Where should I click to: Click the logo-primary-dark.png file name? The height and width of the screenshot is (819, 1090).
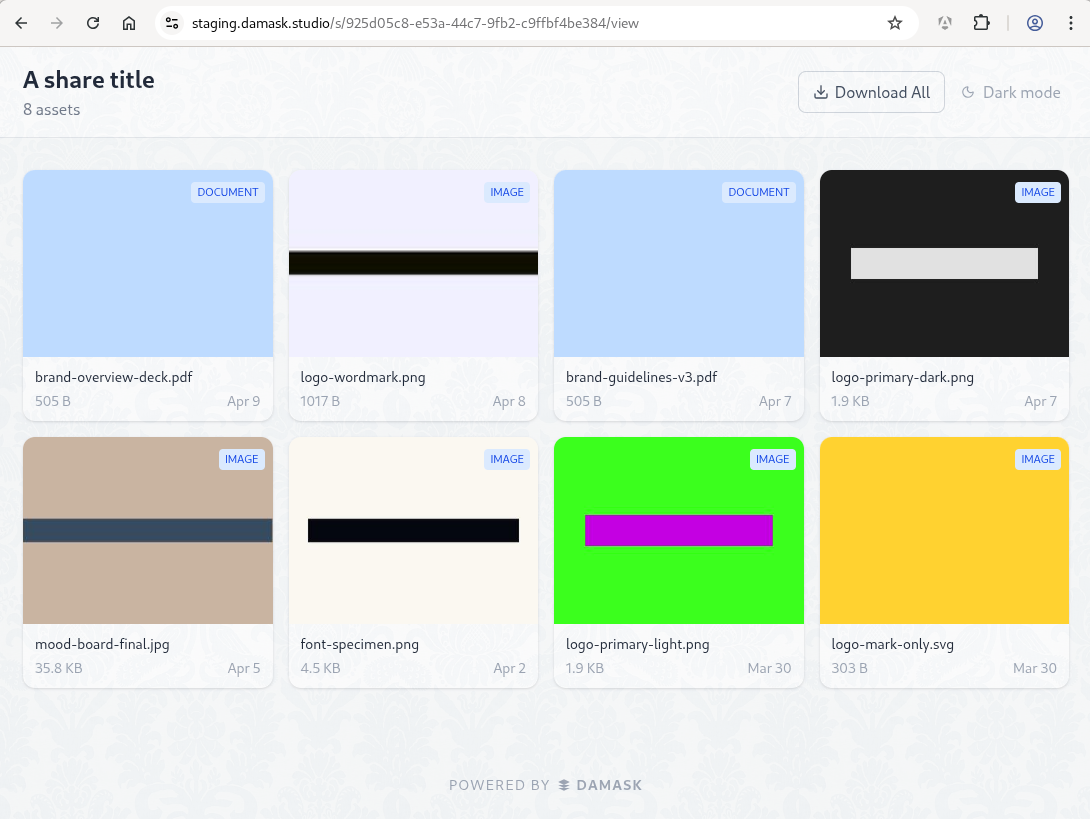point(902,377)
